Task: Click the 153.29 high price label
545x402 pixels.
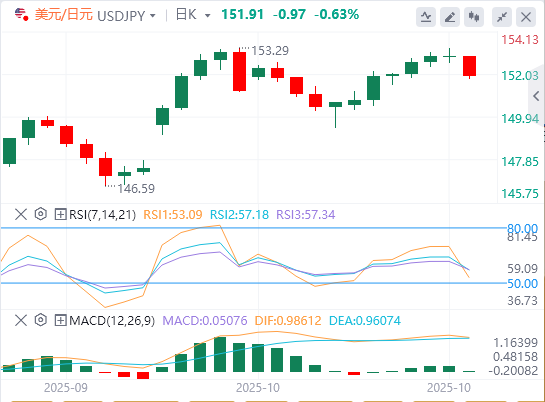Action: pyautogui.click(x=270, y=51)
